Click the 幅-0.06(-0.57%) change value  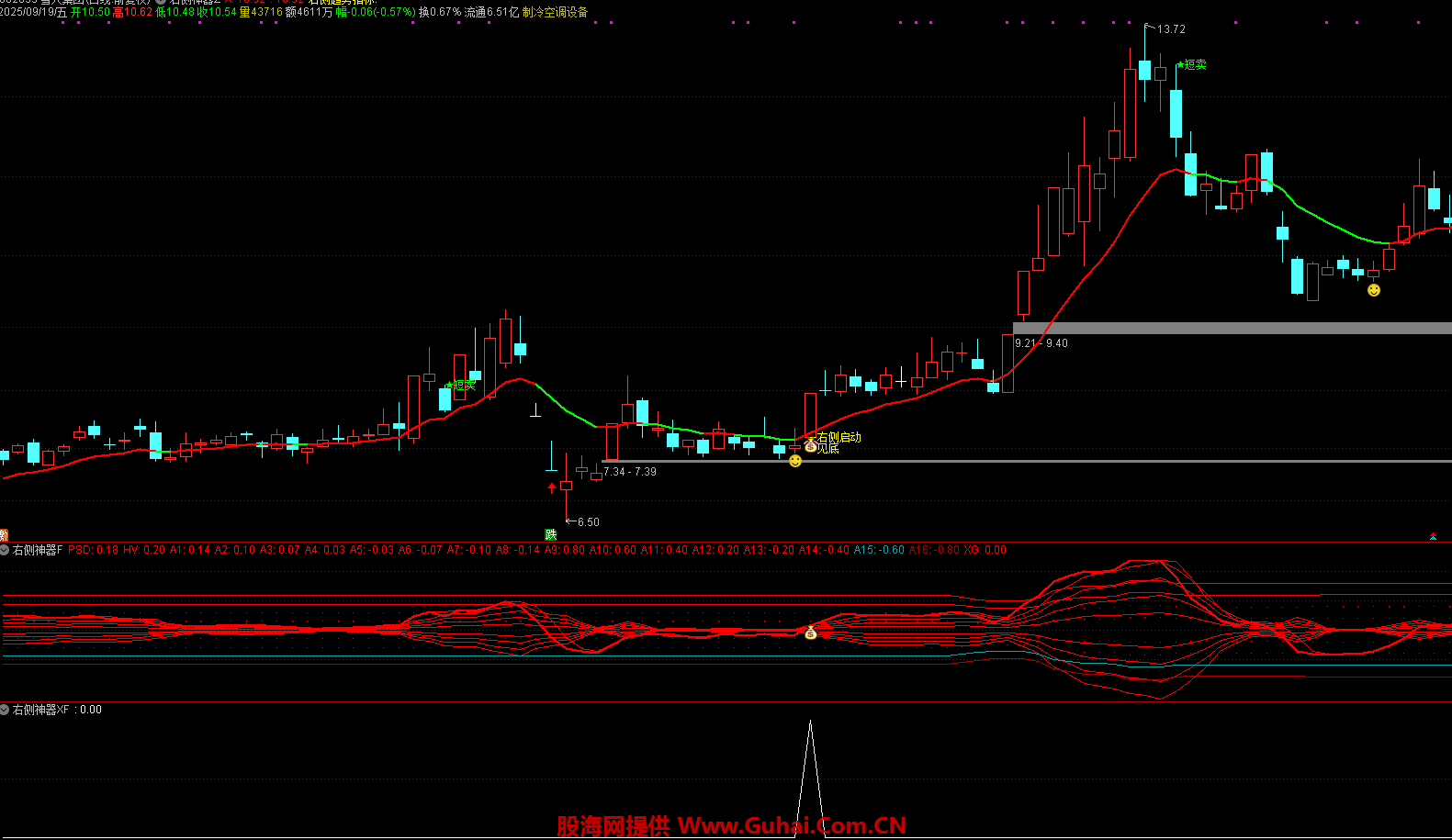tap(376, 12)
